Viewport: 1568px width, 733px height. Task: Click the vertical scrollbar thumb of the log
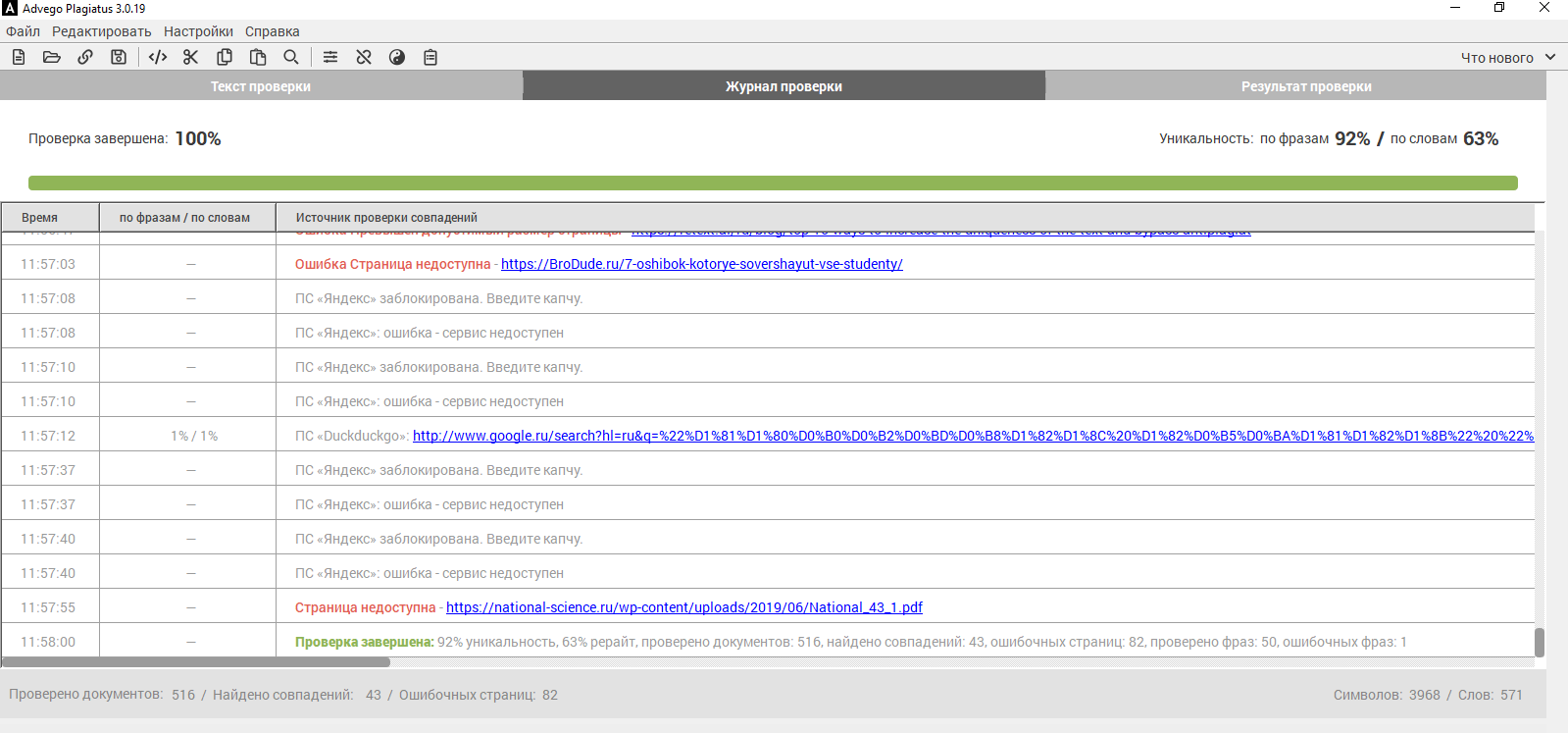click(x=1540, y=643)
